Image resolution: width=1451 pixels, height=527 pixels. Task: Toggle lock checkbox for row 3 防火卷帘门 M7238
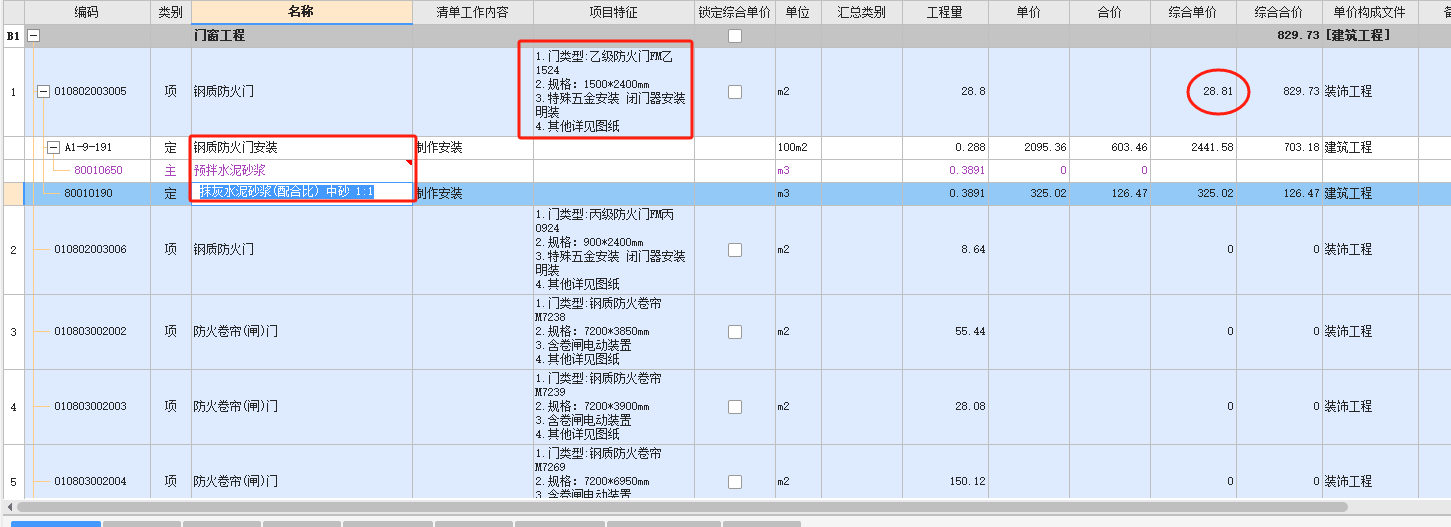(x=735, y=332)
